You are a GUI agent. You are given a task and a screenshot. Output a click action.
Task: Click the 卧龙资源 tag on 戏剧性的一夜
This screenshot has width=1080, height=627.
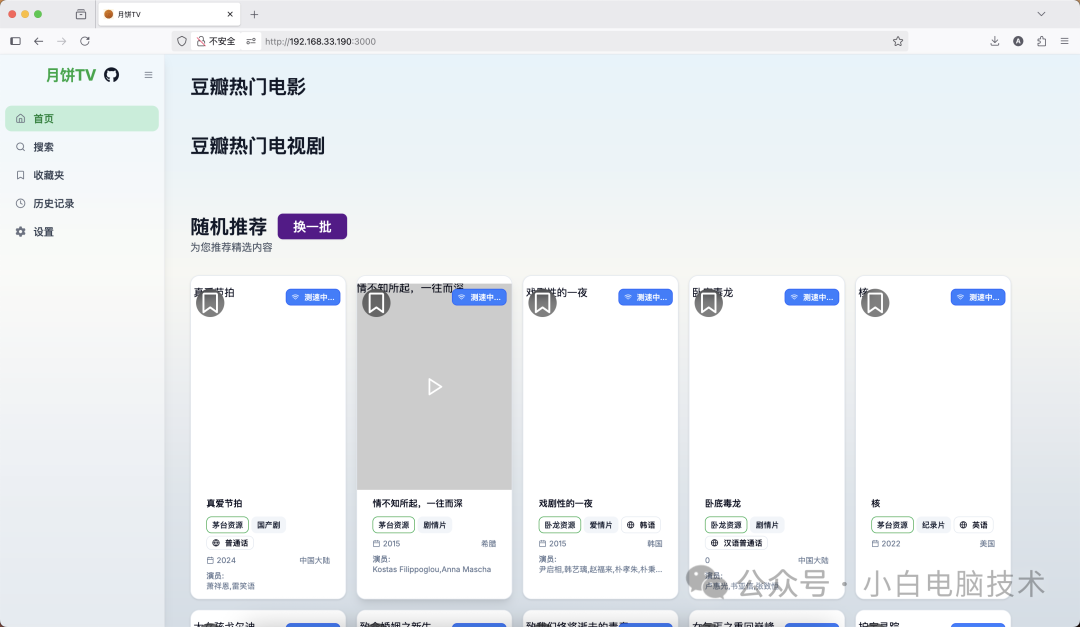559,525
